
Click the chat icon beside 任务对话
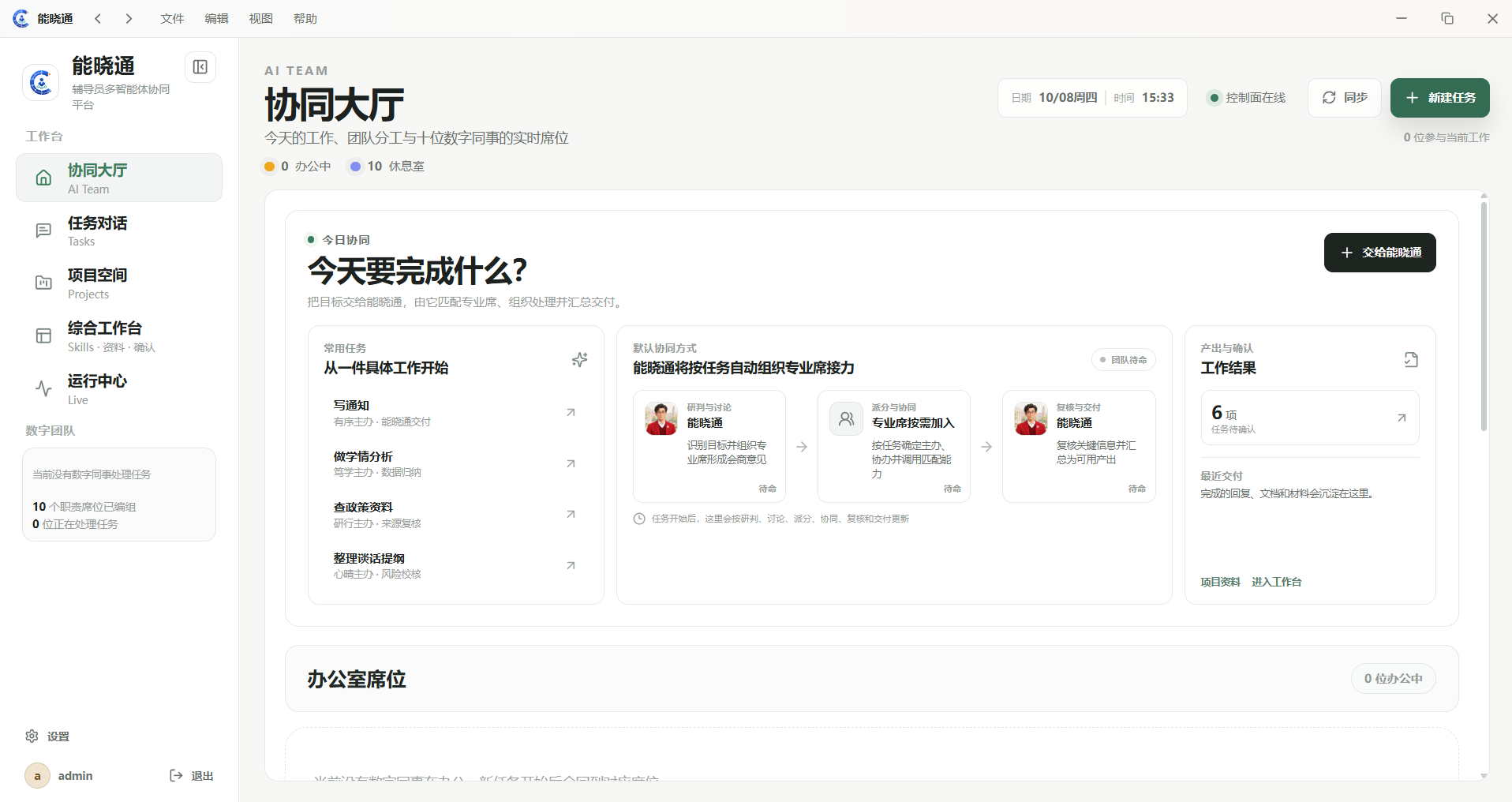(44, 230)
